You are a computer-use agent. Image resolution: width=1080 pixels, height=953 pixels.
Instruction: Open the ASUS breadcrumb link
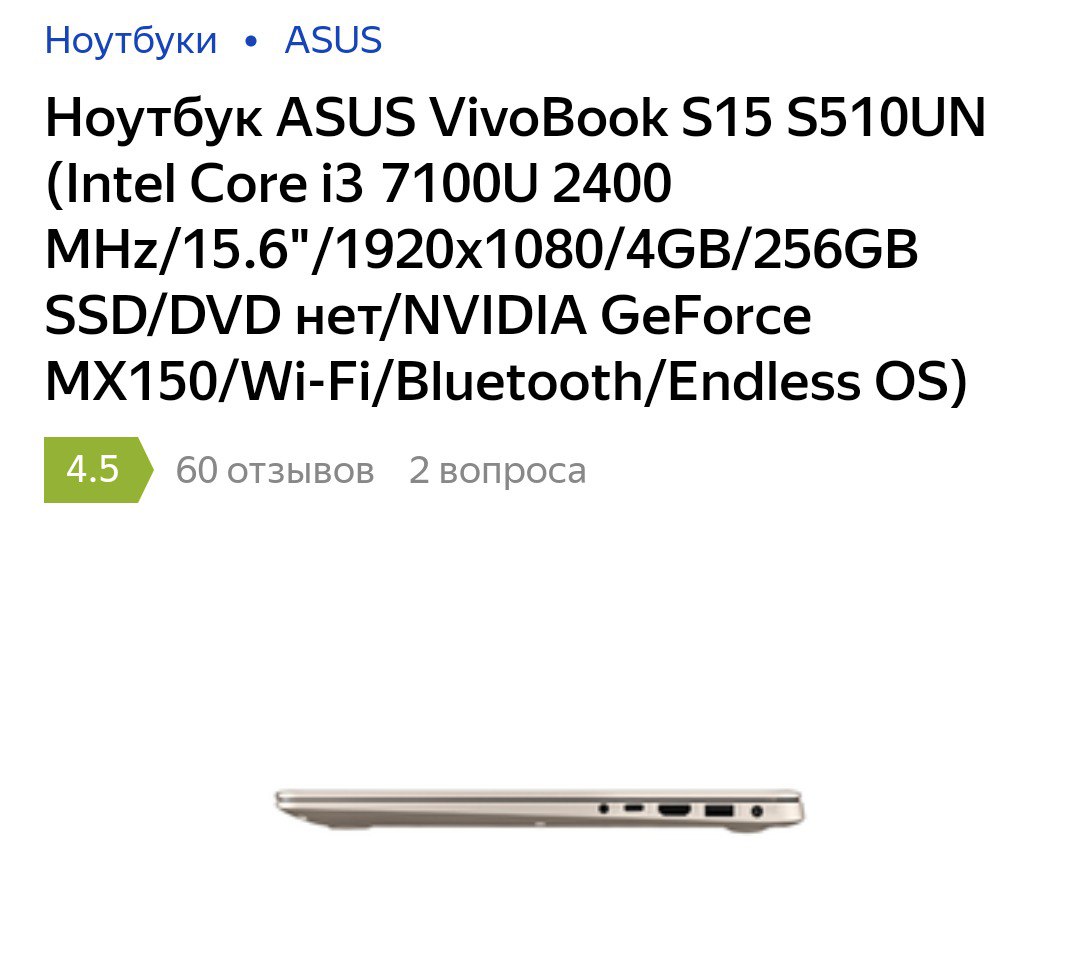[333, 40]
